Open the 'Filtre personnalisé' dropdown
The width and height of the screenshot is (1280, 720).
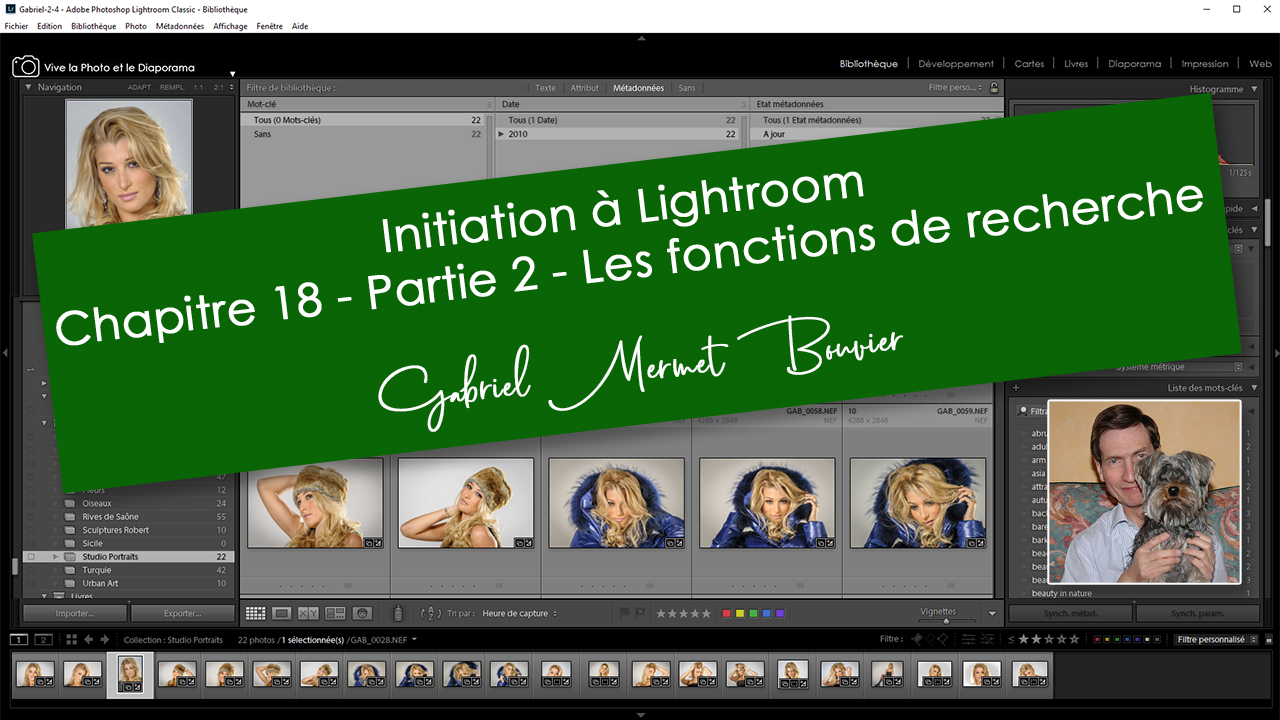pyautogui.click(x=1215, y=639)
